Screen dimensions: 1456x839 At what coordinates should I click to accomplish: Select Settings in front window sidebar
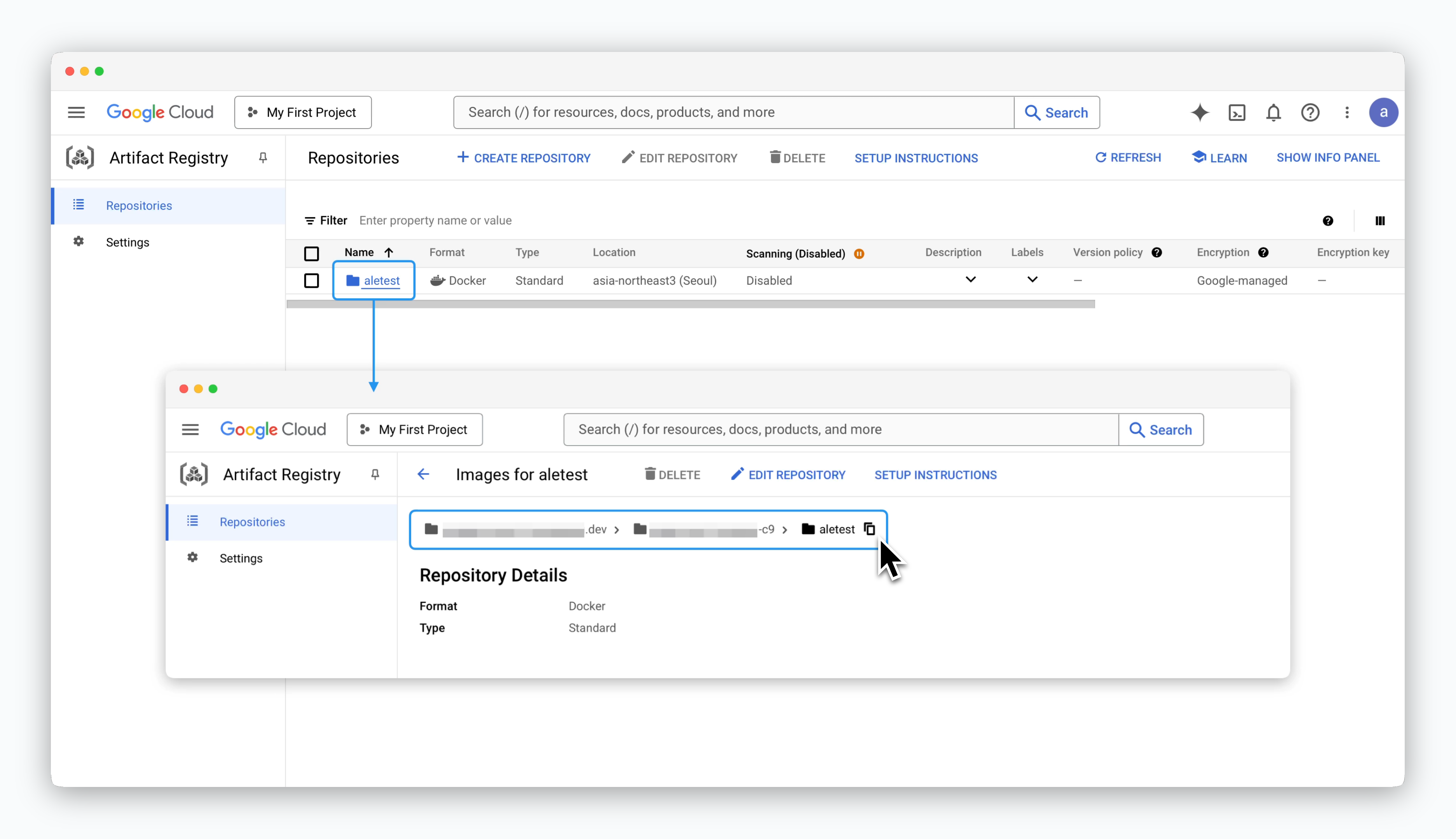pyautogui.click(x=282, y=559)
